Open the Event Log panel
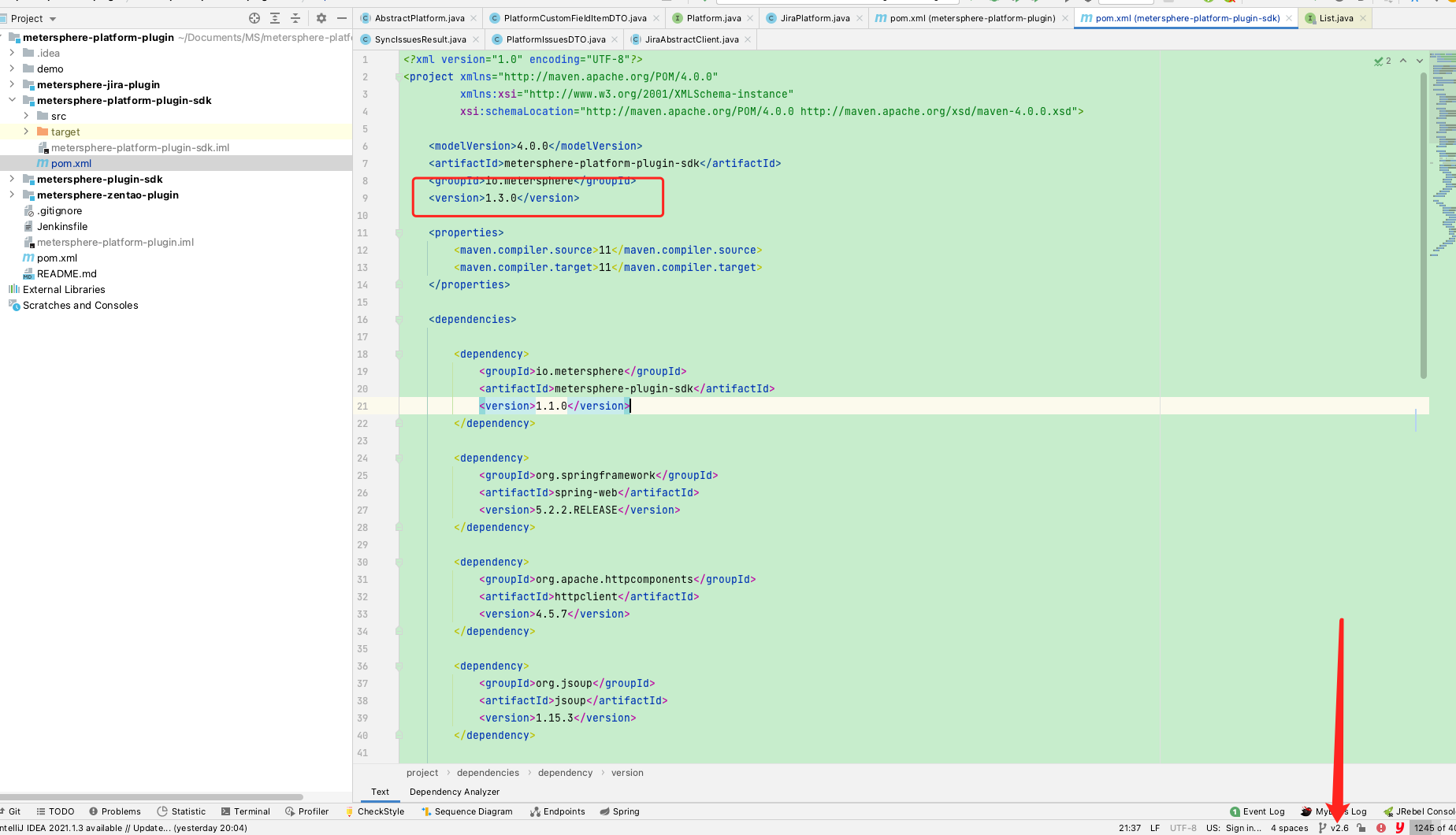Viewport: 1456px width, 835px height. [1257, 811]
